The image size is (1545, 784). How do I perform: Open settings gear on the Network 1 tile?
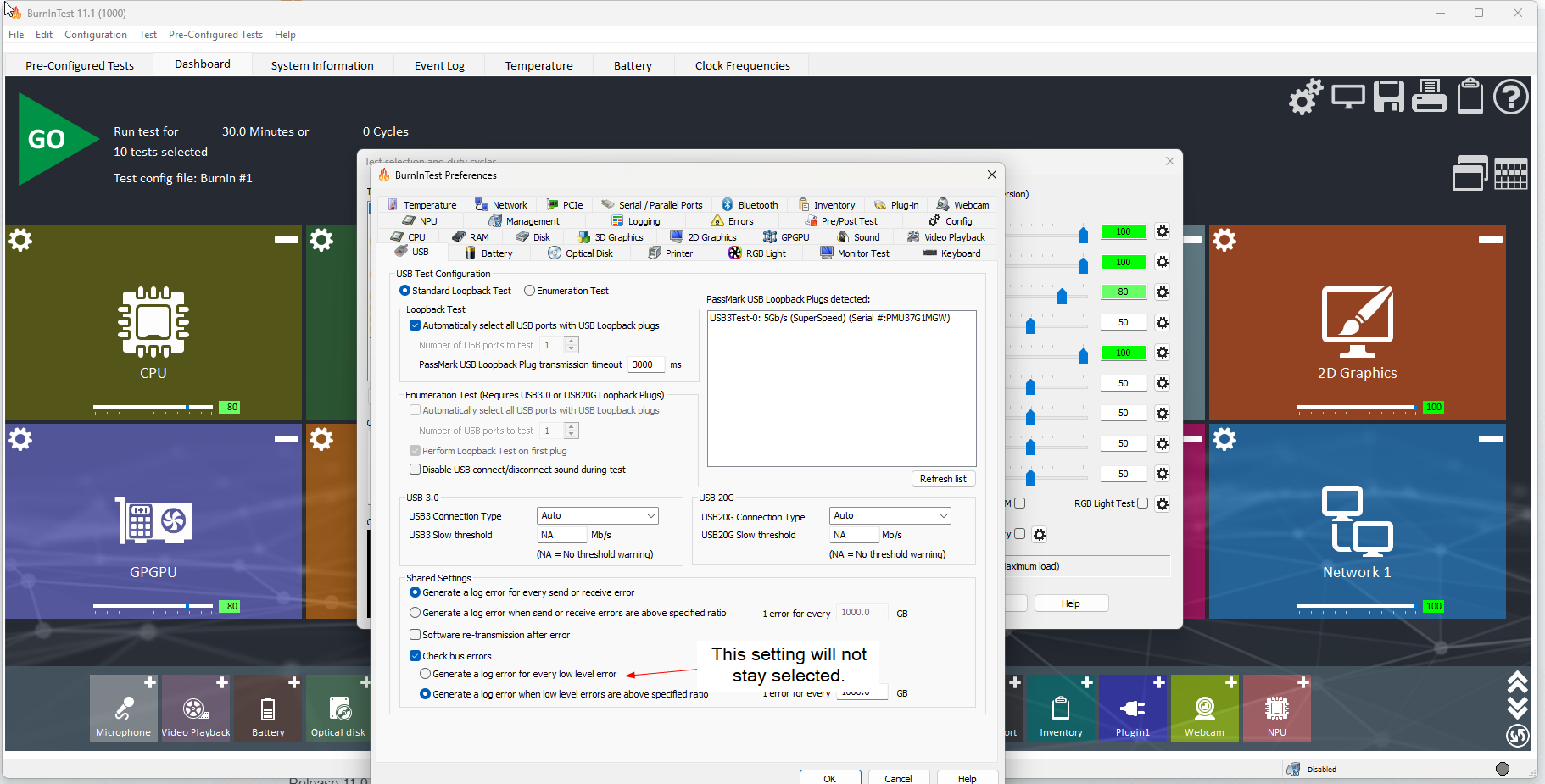(1224, 439)
